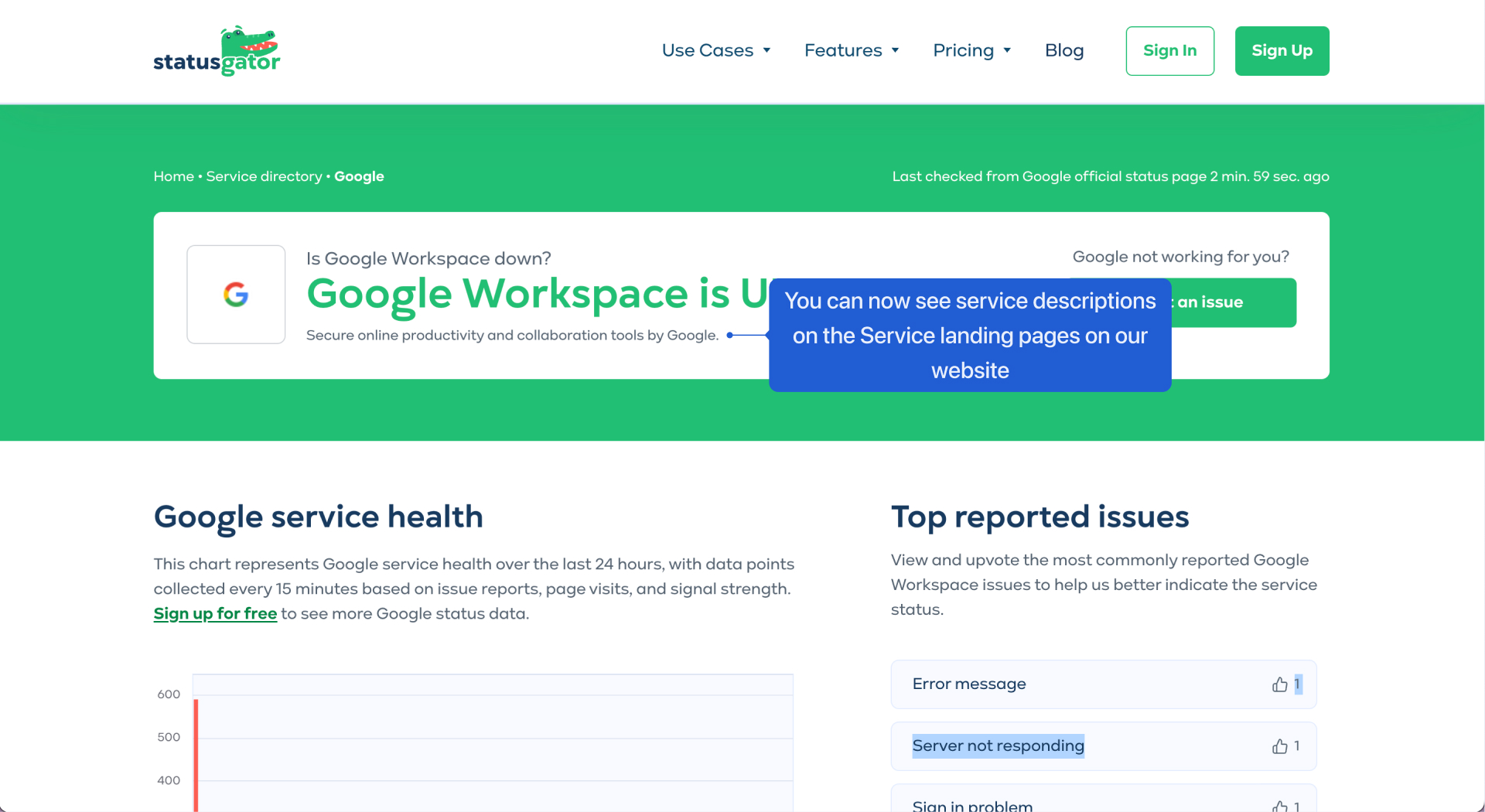Viewport: 1485px width, 812px height.
Task: Upvote the Sign in problem thumbs-up icon
Action: point(1280,806)
